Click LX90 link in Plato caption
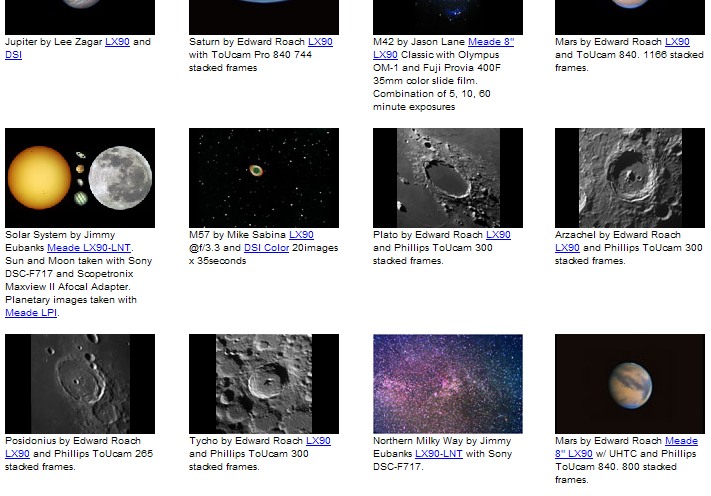This screenshot has width=711, height=496. pyautogui.click(x=498, y=235)
